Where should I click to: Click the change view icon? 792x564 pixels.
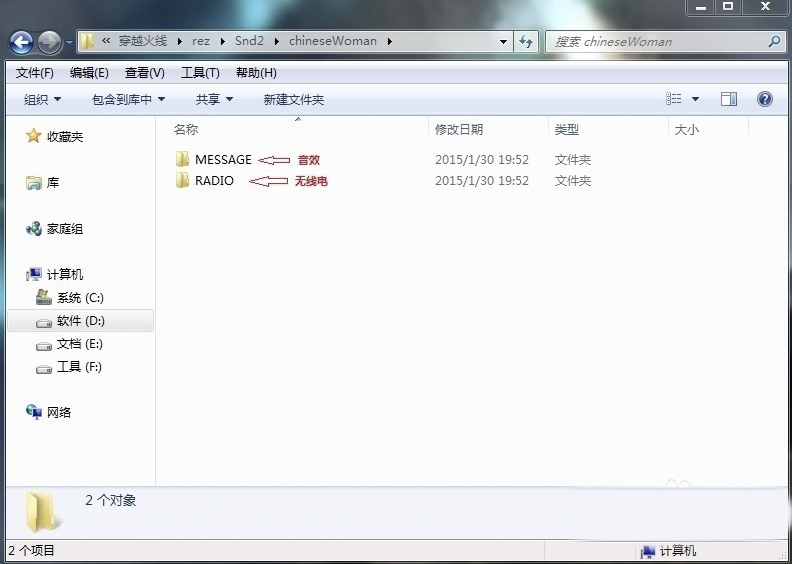673,98
